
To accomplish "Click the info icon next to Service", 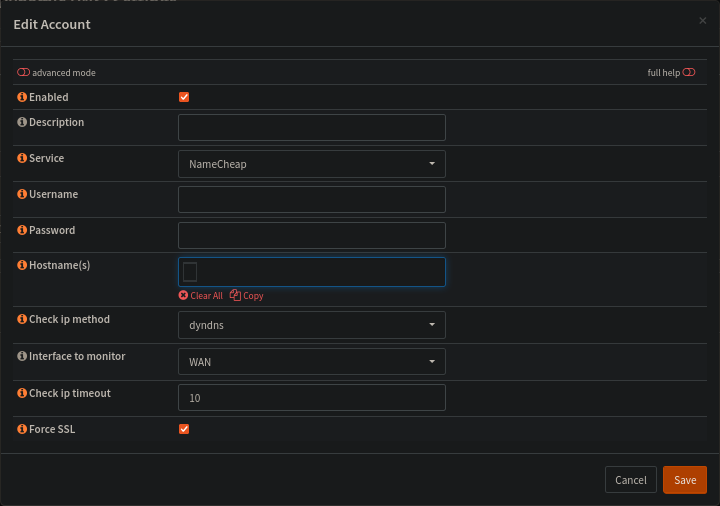I will 22,158.
